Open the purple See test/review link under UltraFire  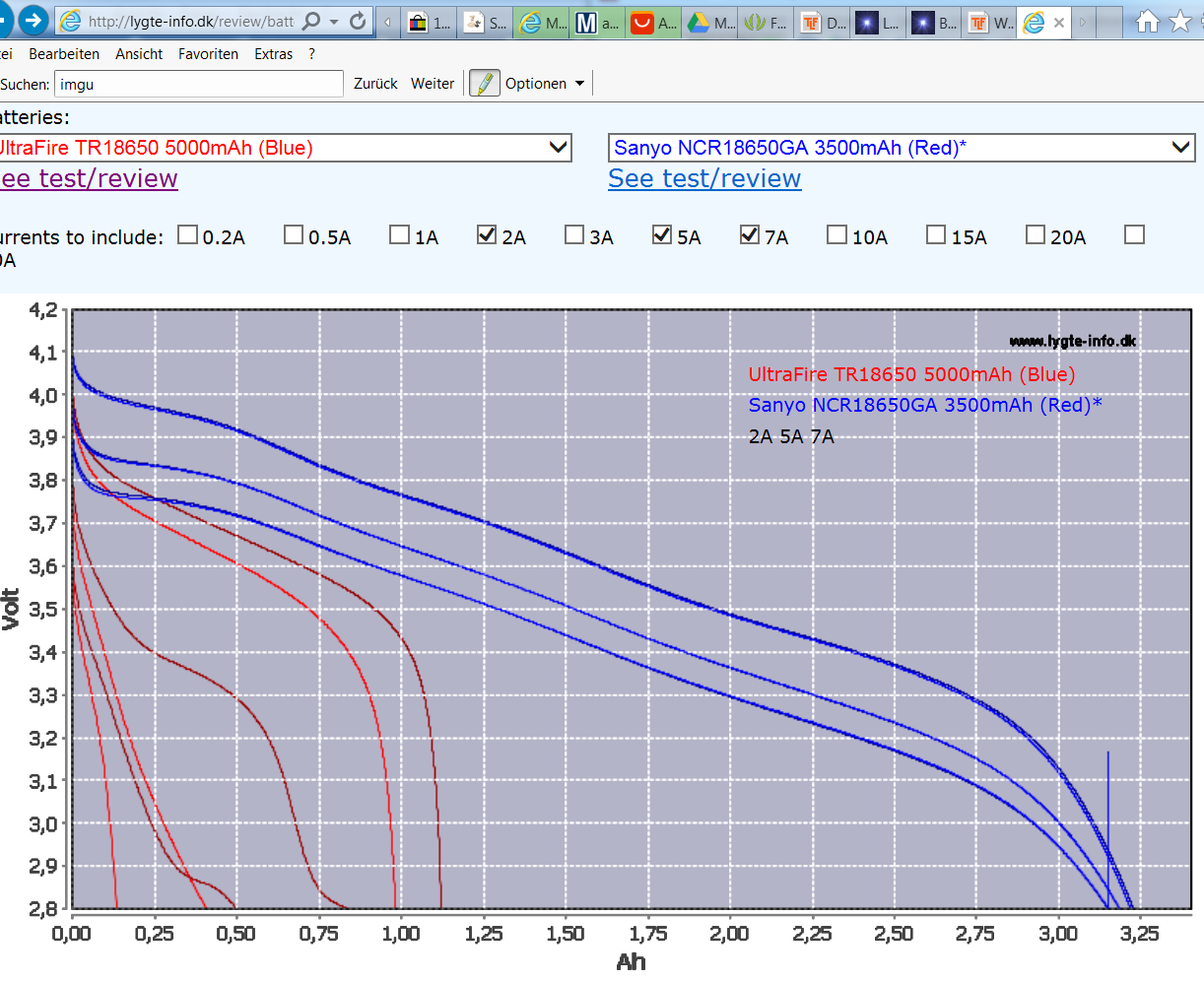(89, 178)
